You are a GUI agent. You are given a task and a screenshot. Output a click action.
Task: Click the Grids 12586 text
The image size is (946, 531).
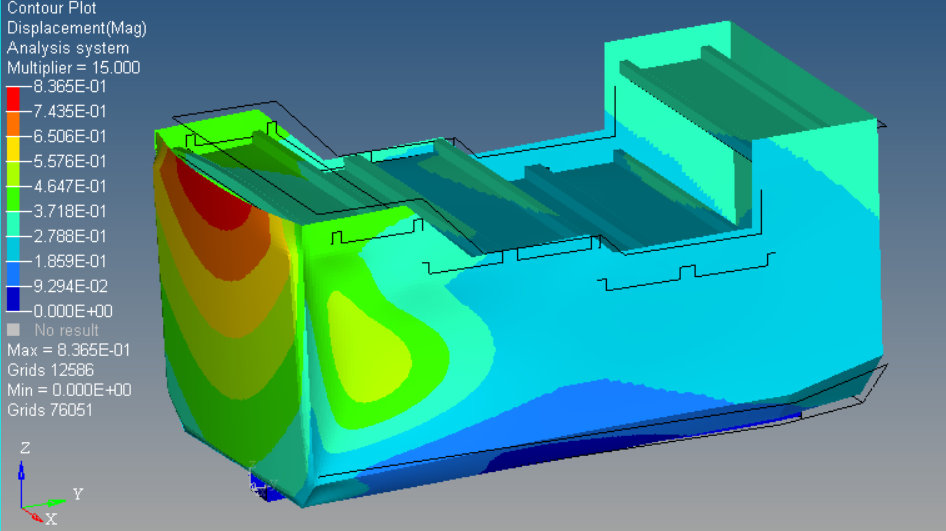coord(50,370)
